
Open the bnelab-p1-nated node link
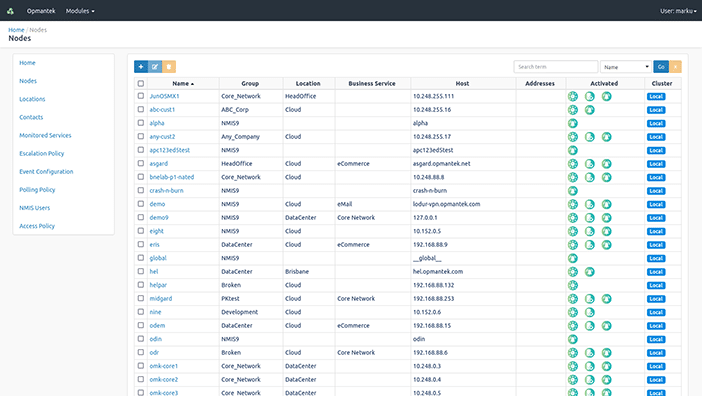click(171, 177)
